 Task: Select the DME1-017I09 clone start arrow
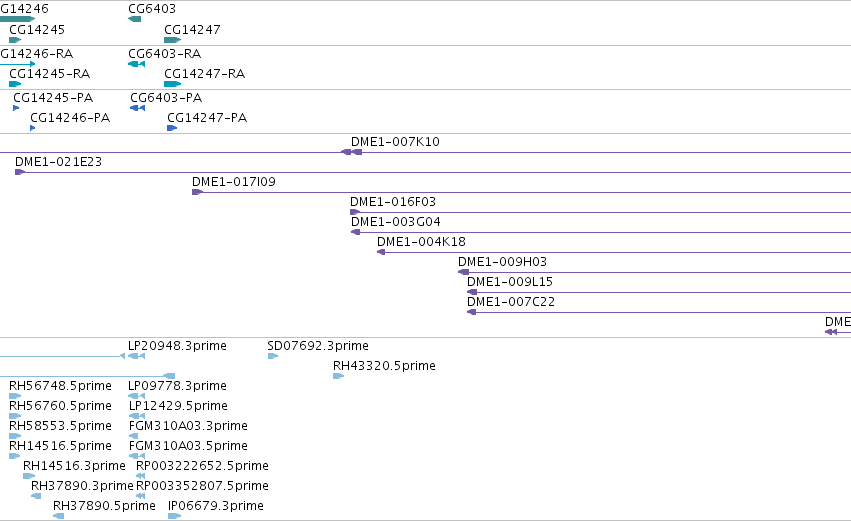(x=198, y=192)
